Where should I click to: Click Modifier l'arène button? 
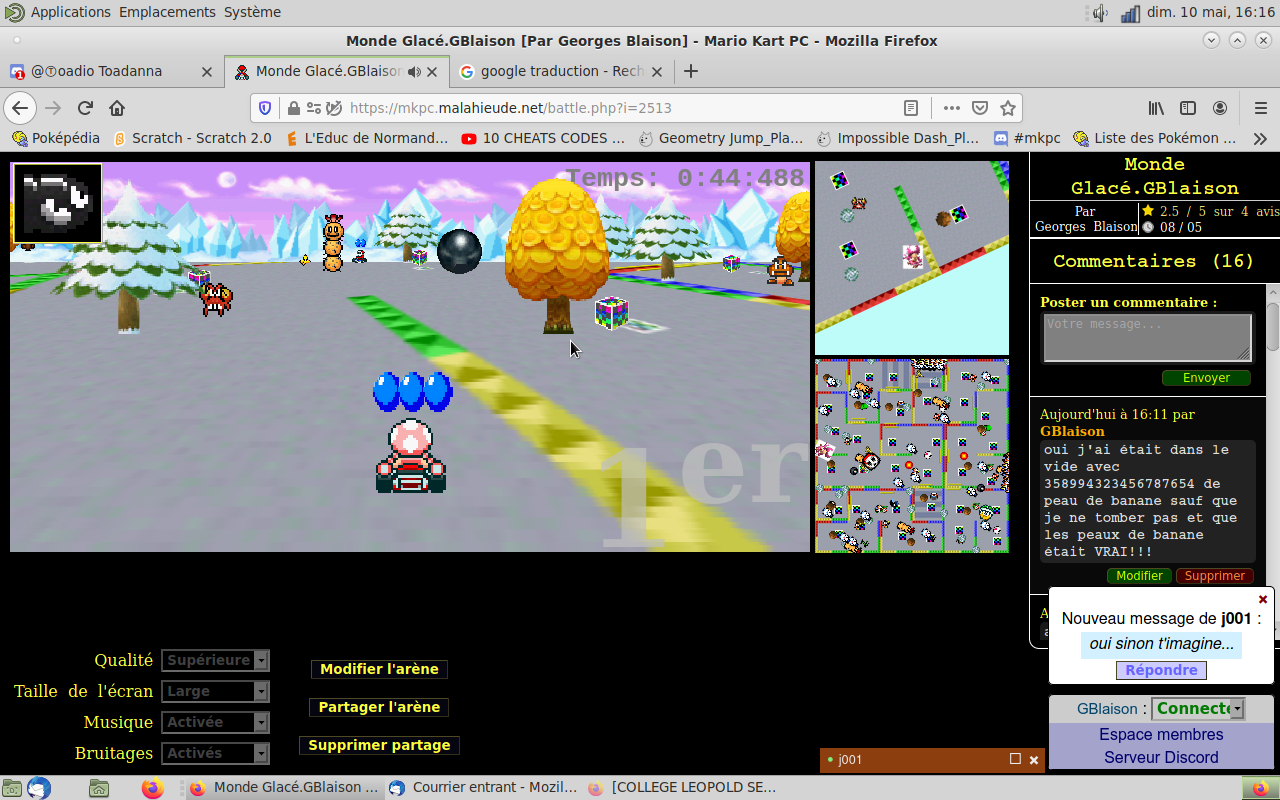(x=379, y=669)
